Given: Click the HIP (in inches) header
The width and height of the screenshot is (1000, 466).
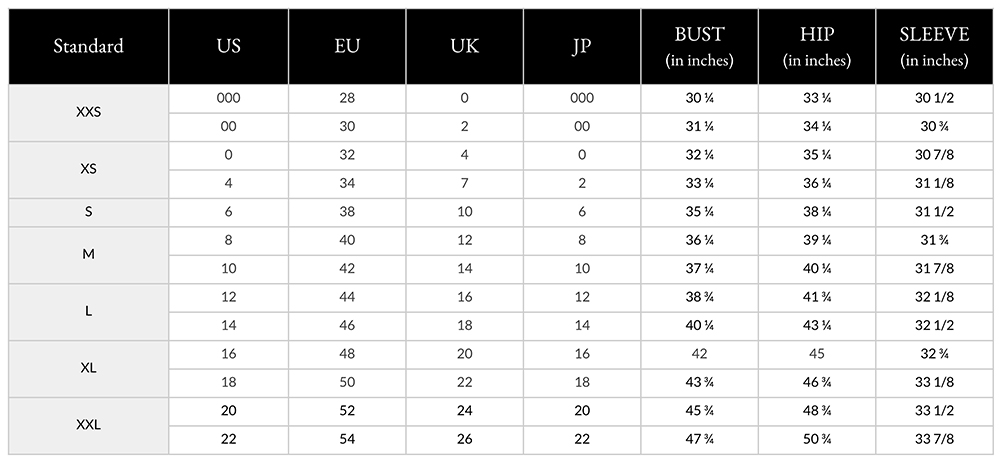Looking at the screenshot, I should click(x=817, y=47).
